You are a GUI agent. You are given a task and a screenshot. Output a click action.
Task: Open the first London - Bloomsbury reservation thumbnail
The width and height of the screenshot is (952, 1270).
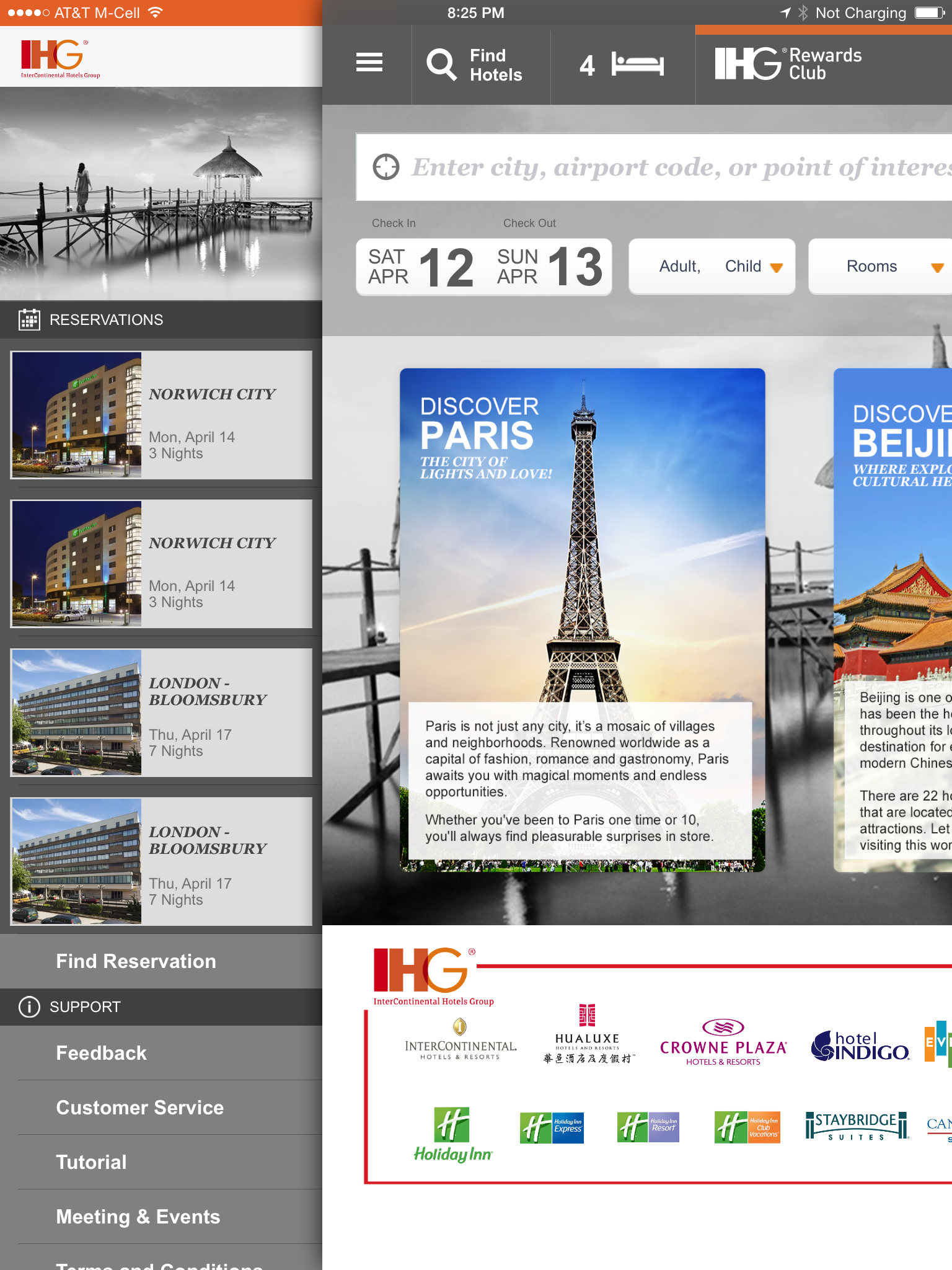pyautogui.click(x=77, y=713)
